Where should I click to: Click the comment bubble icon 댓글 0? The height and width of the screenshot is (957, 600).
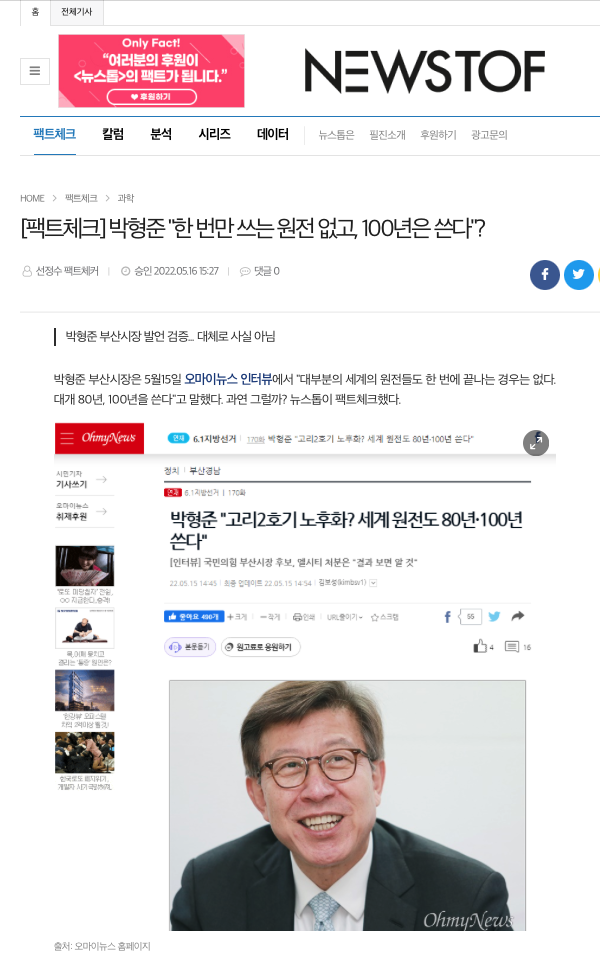pos(245,271)
